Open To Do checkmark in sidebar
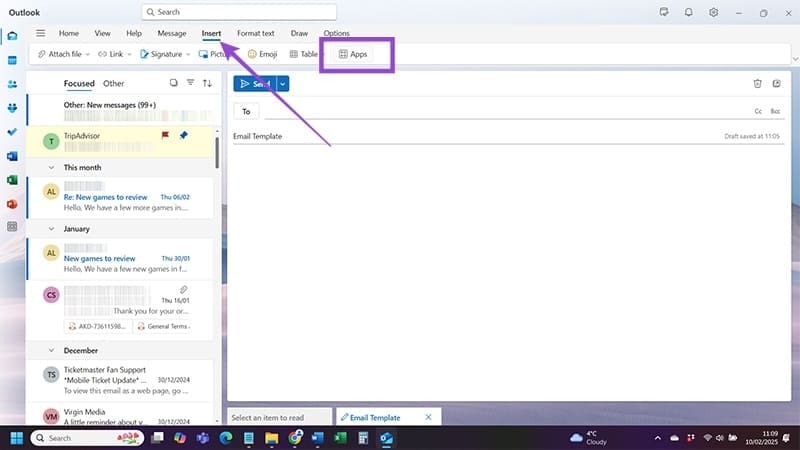800x450 pixels. click(12, 132)
